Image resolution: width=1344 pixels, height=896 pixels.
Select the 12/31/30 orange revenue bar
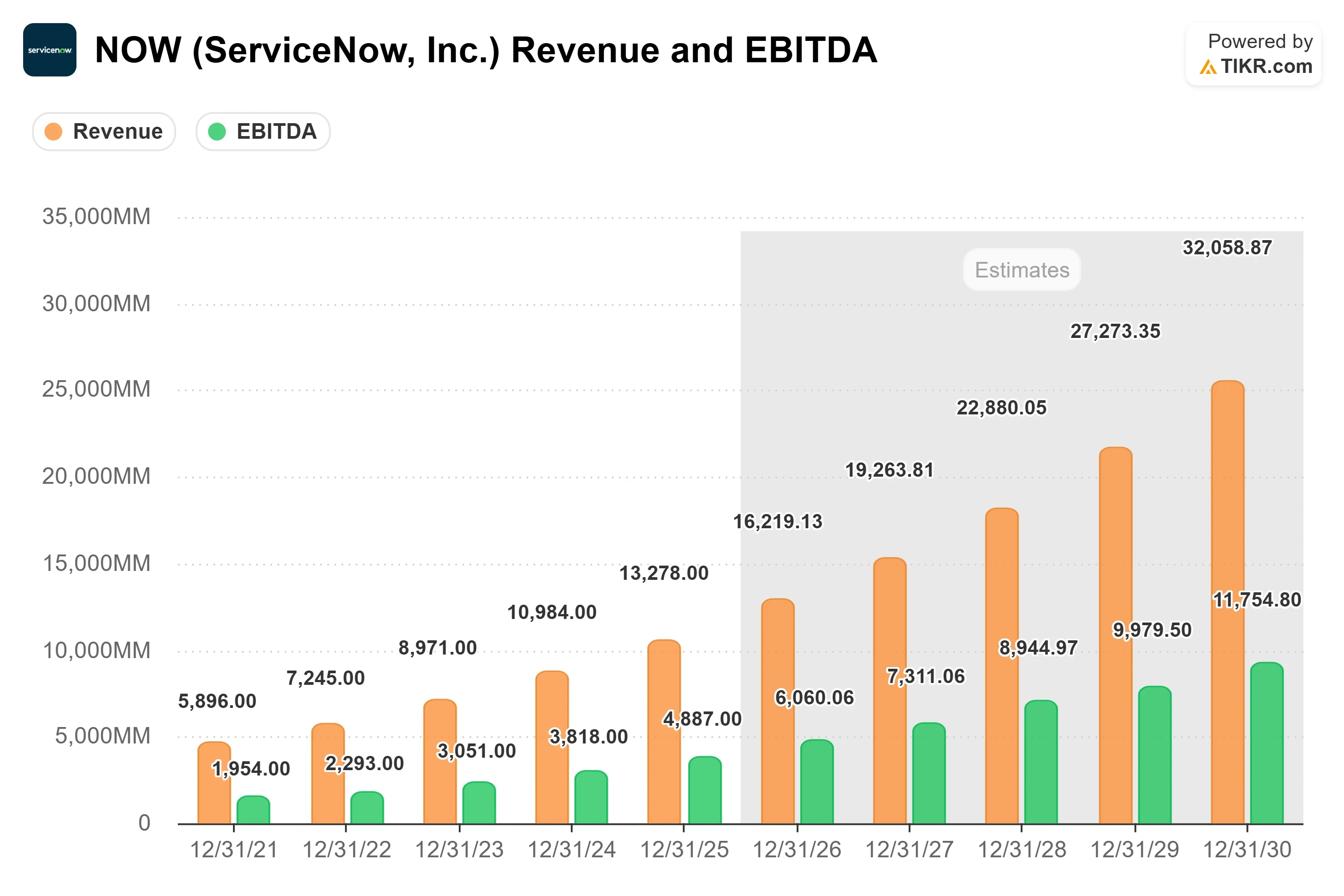coord(1227,602)
